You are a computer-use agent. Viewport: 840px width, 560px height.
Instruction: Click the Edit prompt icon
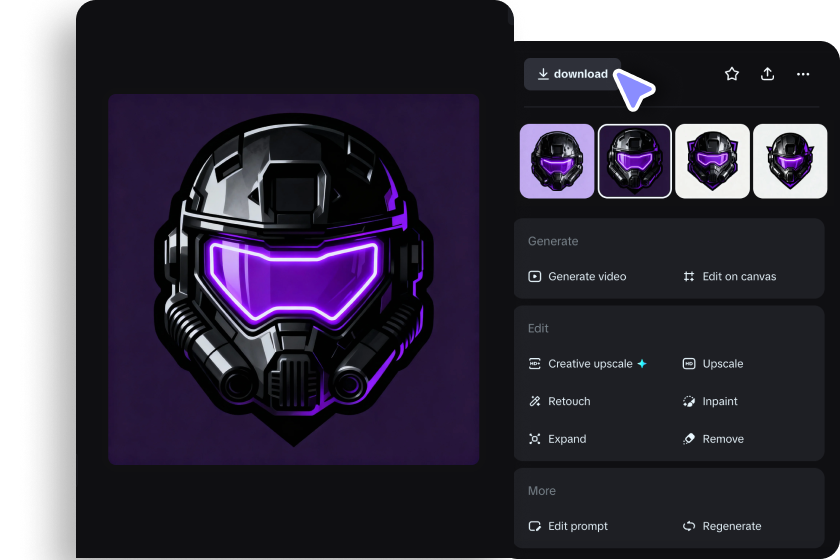tap(535, 526)
